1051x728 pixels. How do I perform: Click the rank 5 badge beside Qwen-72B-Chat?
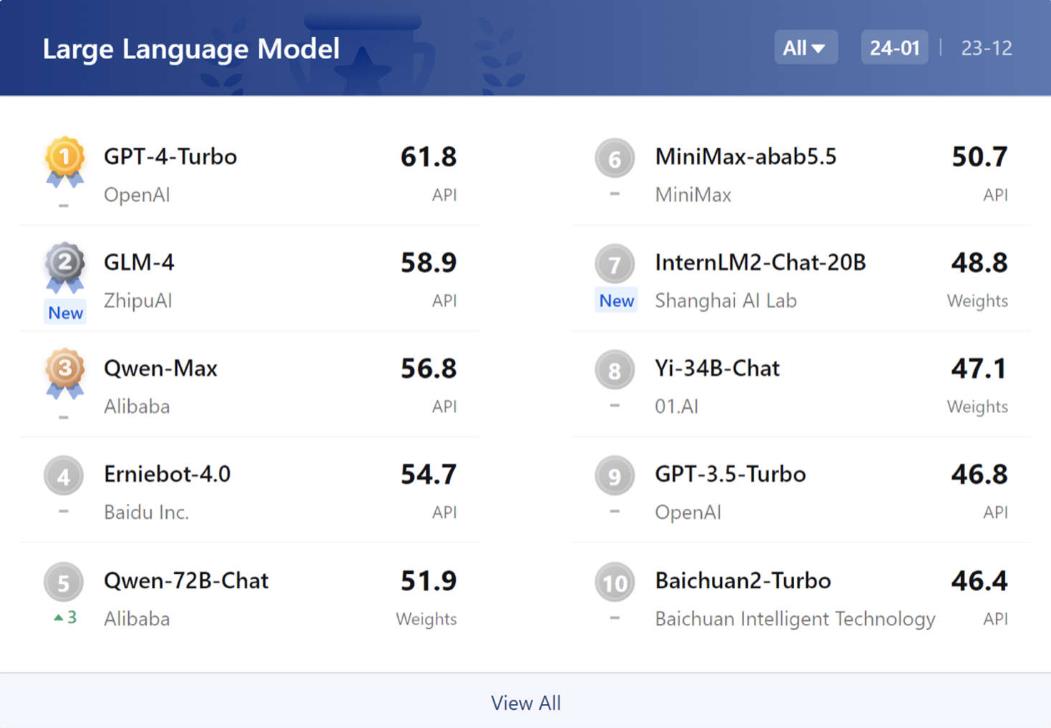click(64, 582)
